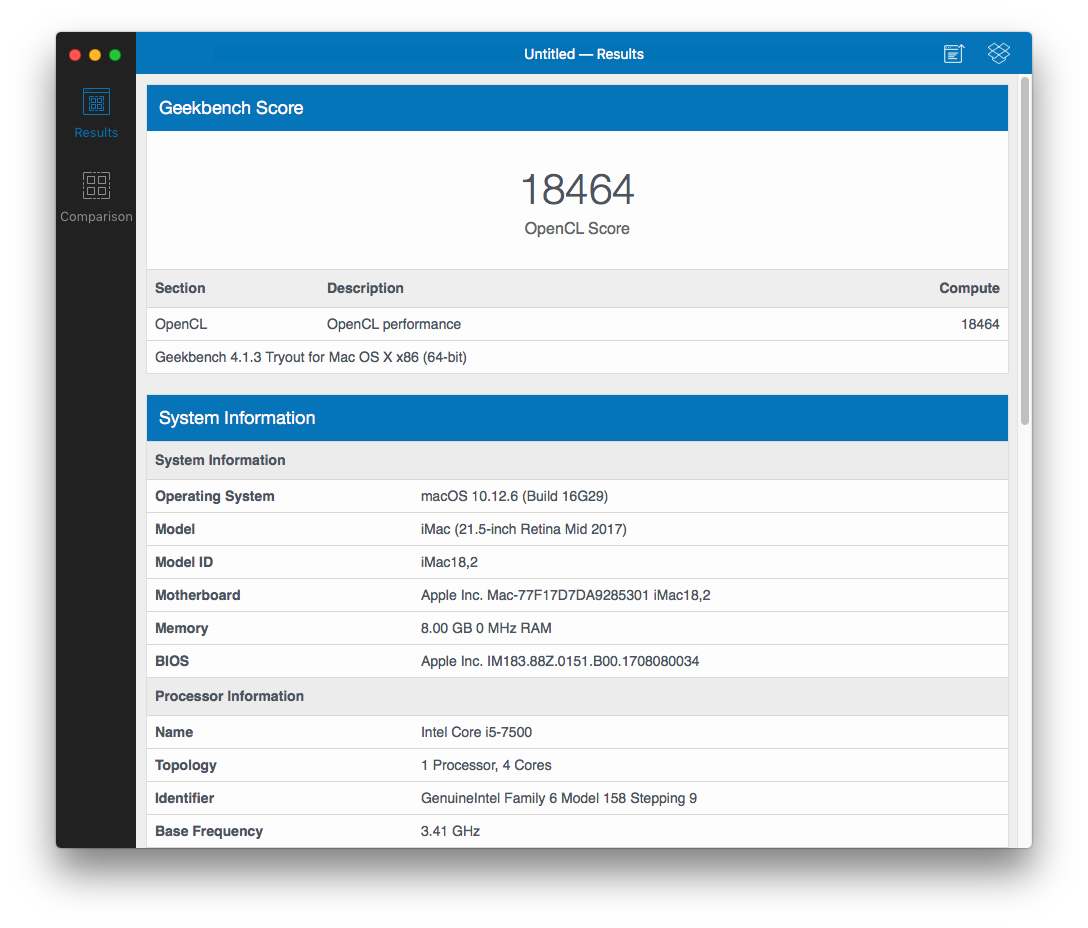Click the 8.00 GB Memory value
Screen dimensions: 1088x928
tap(486, 628)
